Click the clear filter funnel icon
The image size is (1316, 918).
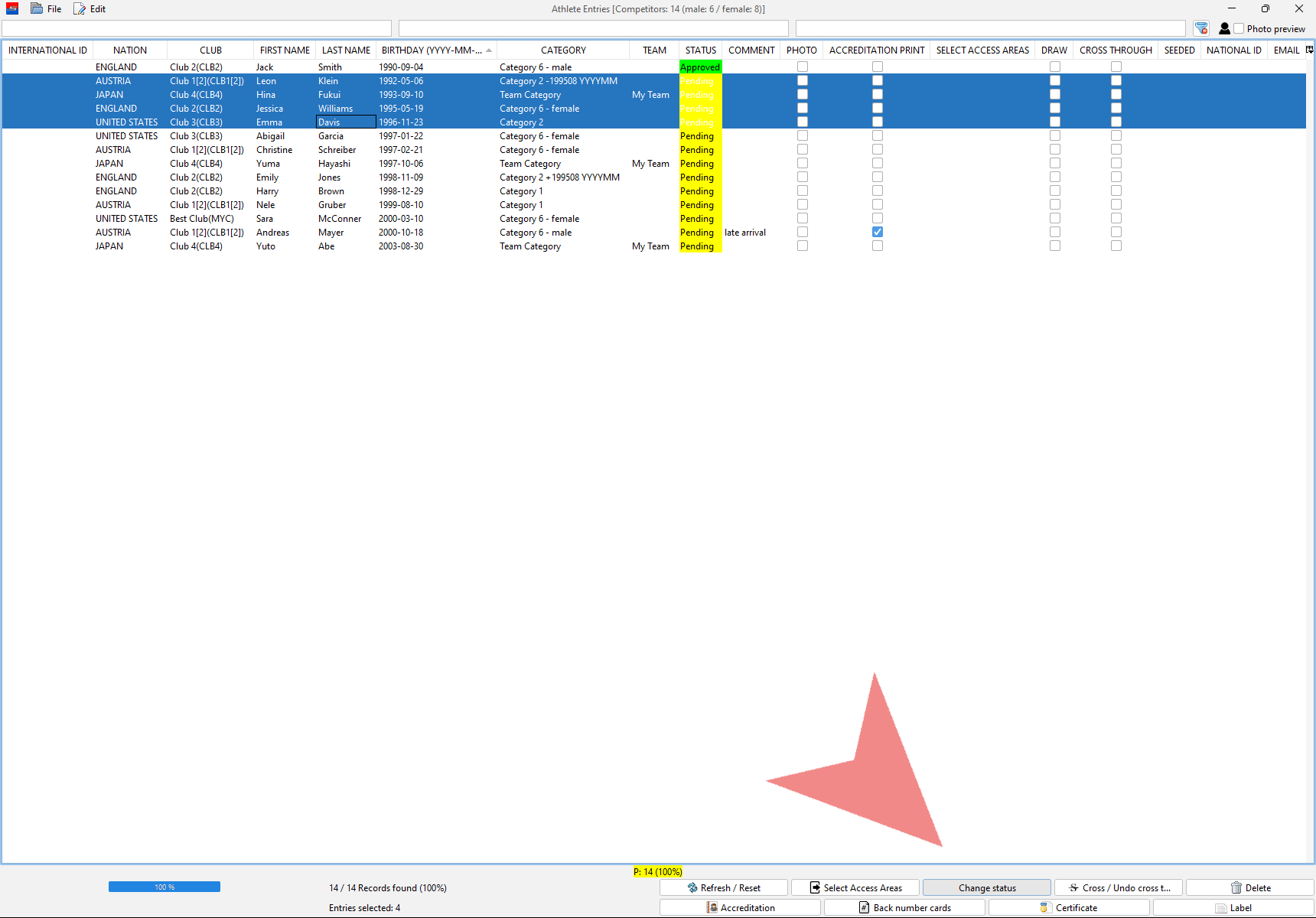click(x=1201, y=28)
